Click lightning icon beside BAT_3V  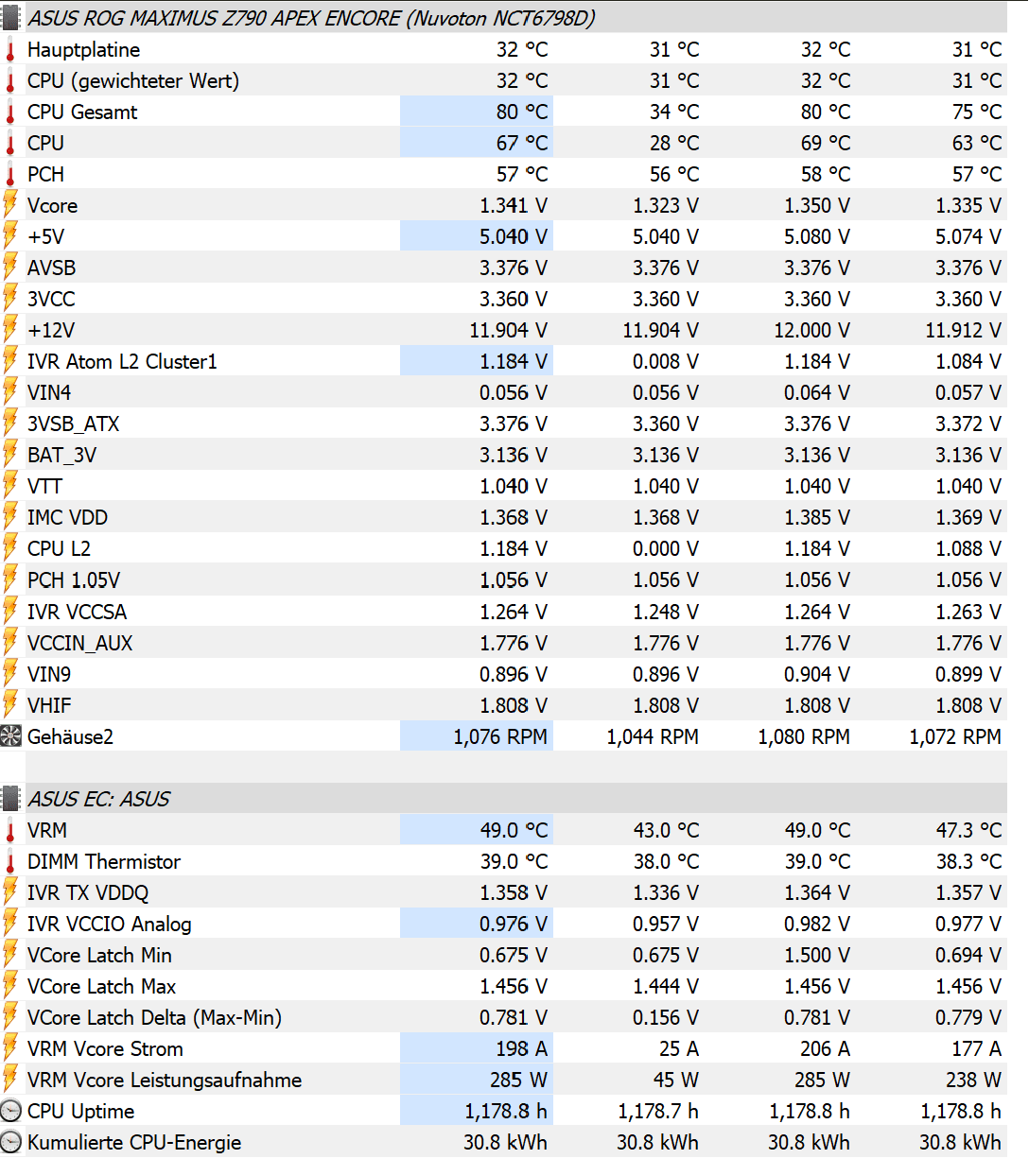click(x=10, y=455)
